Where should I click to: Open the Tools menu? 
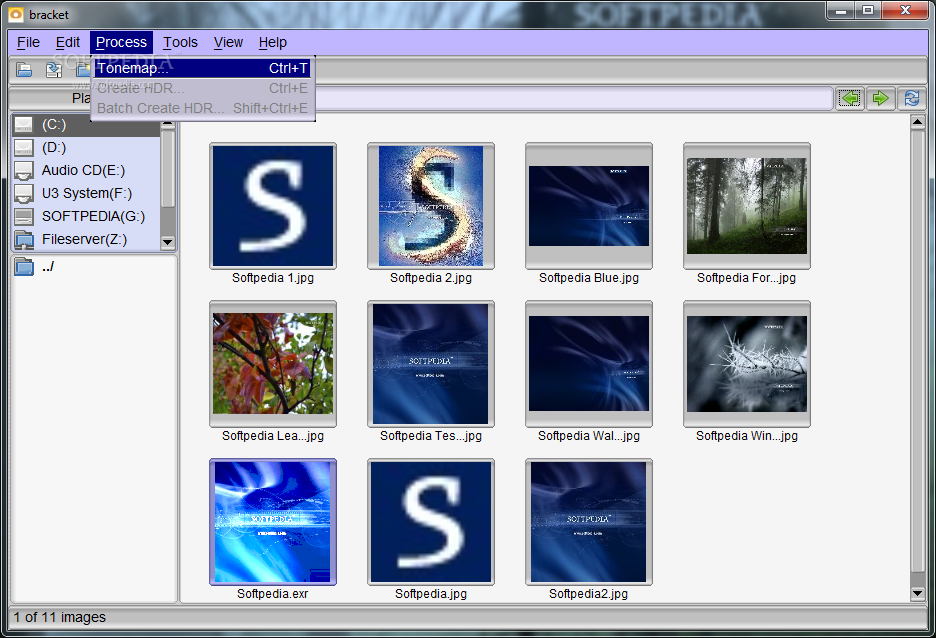pos(180,42)
